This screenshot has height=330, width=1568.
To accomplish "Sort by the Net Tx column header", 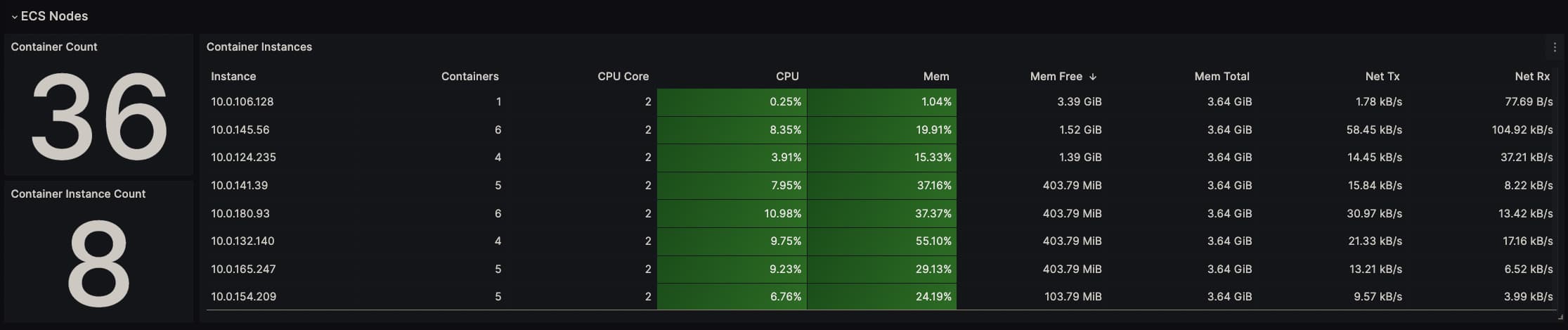I will pyautogui.click(x=1382, y=76).
